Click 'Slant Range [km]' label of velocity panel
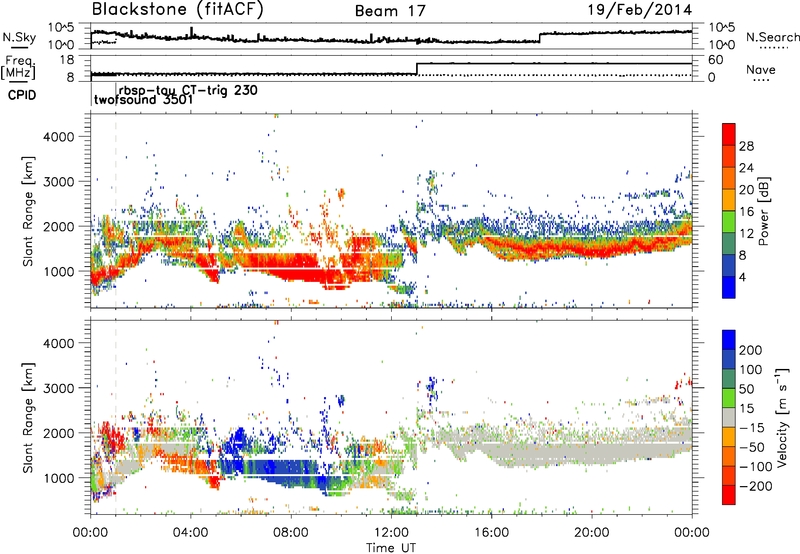This screenshot has height=554, width=800. (x=28, y=417)
